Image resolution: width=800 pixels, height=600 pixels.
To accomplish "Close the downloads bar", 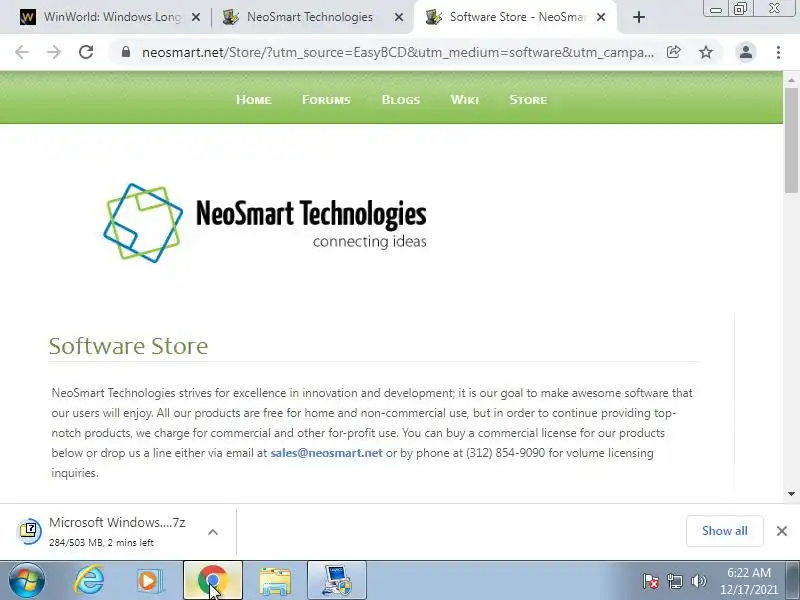I will pyautogui.click(x=782, y=531).
